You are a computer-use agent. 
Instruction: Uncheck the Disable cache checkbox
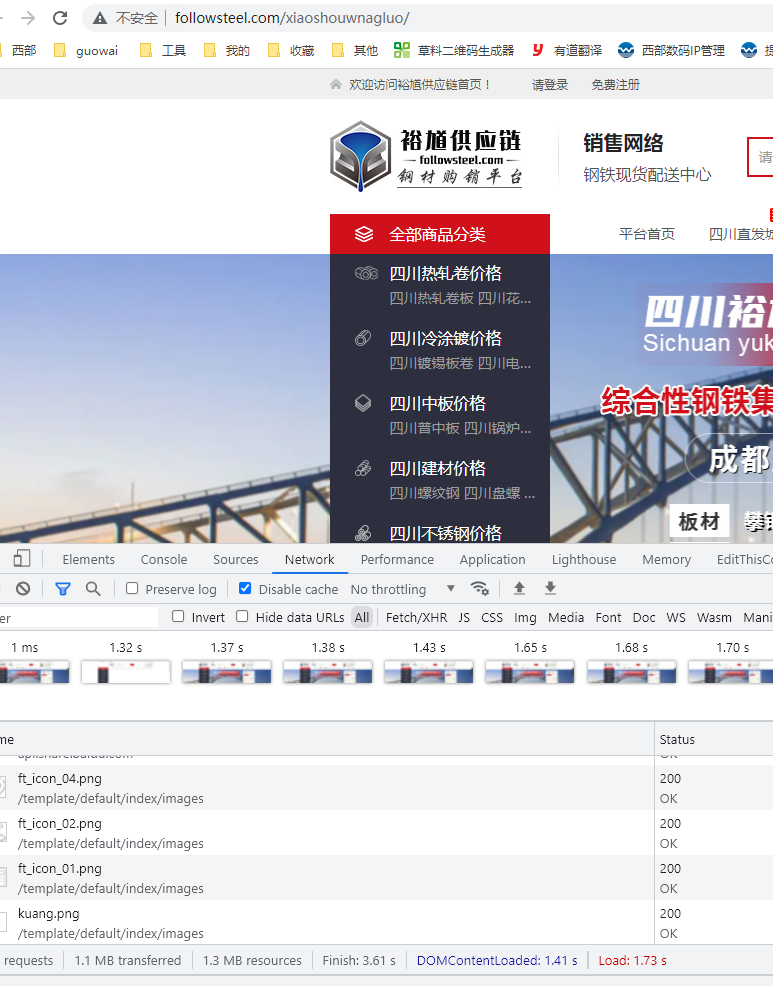pos(245,589)
